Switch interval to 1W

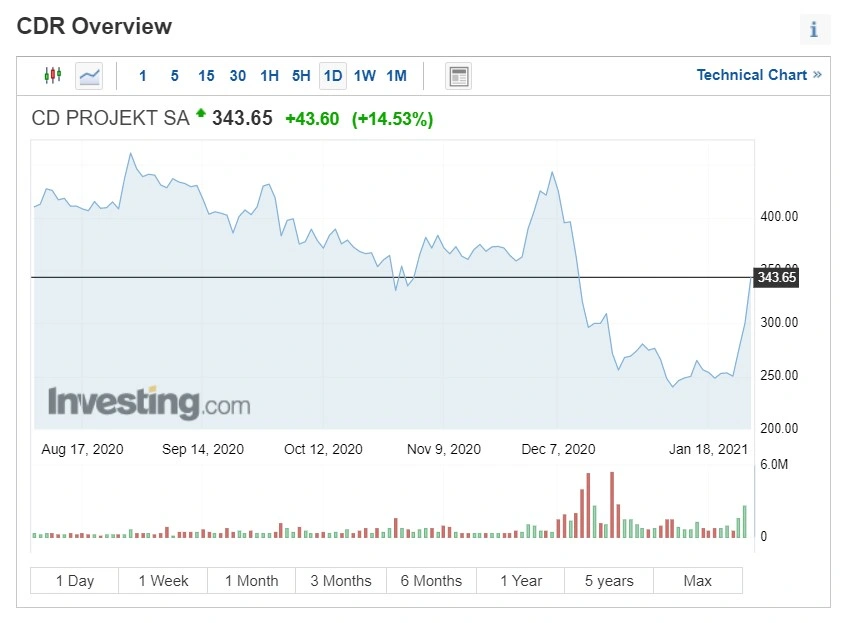pyautogui.click(x=365, y=76)
